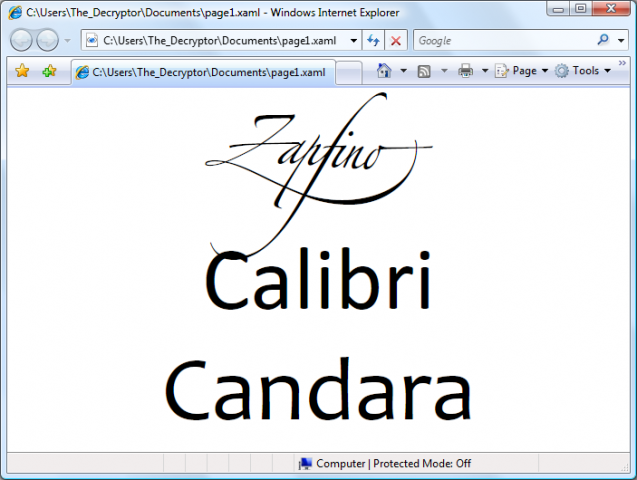This screenshot has width=637, height=480.
Task: Click the Forward navigation button
Action: (x=48, y=40)
